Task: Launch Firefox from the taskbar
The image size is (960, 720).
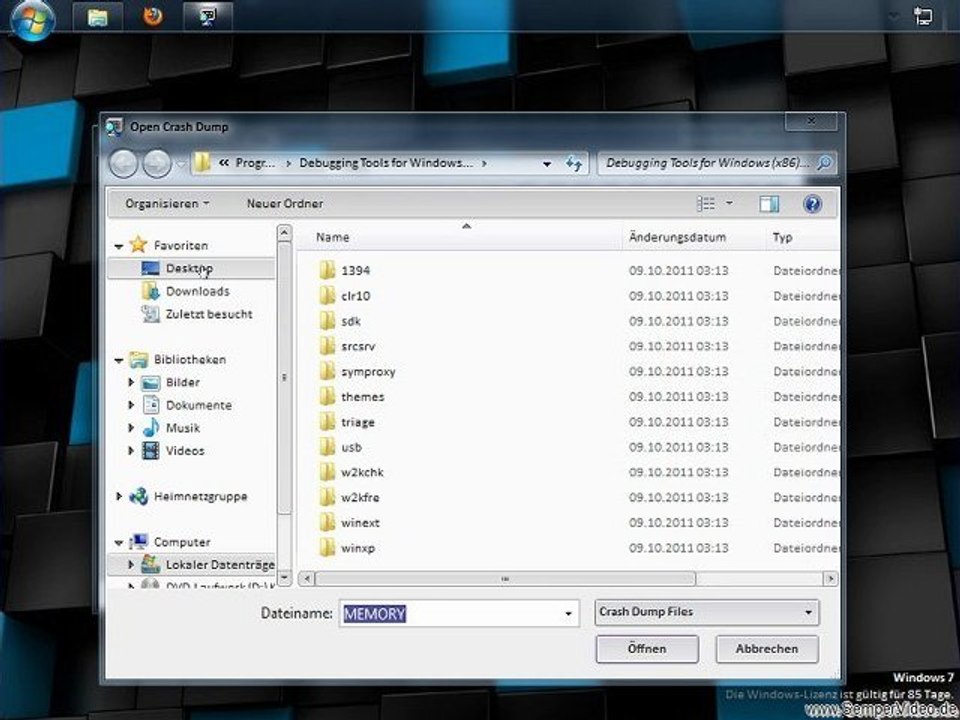Action: (153, 16)
